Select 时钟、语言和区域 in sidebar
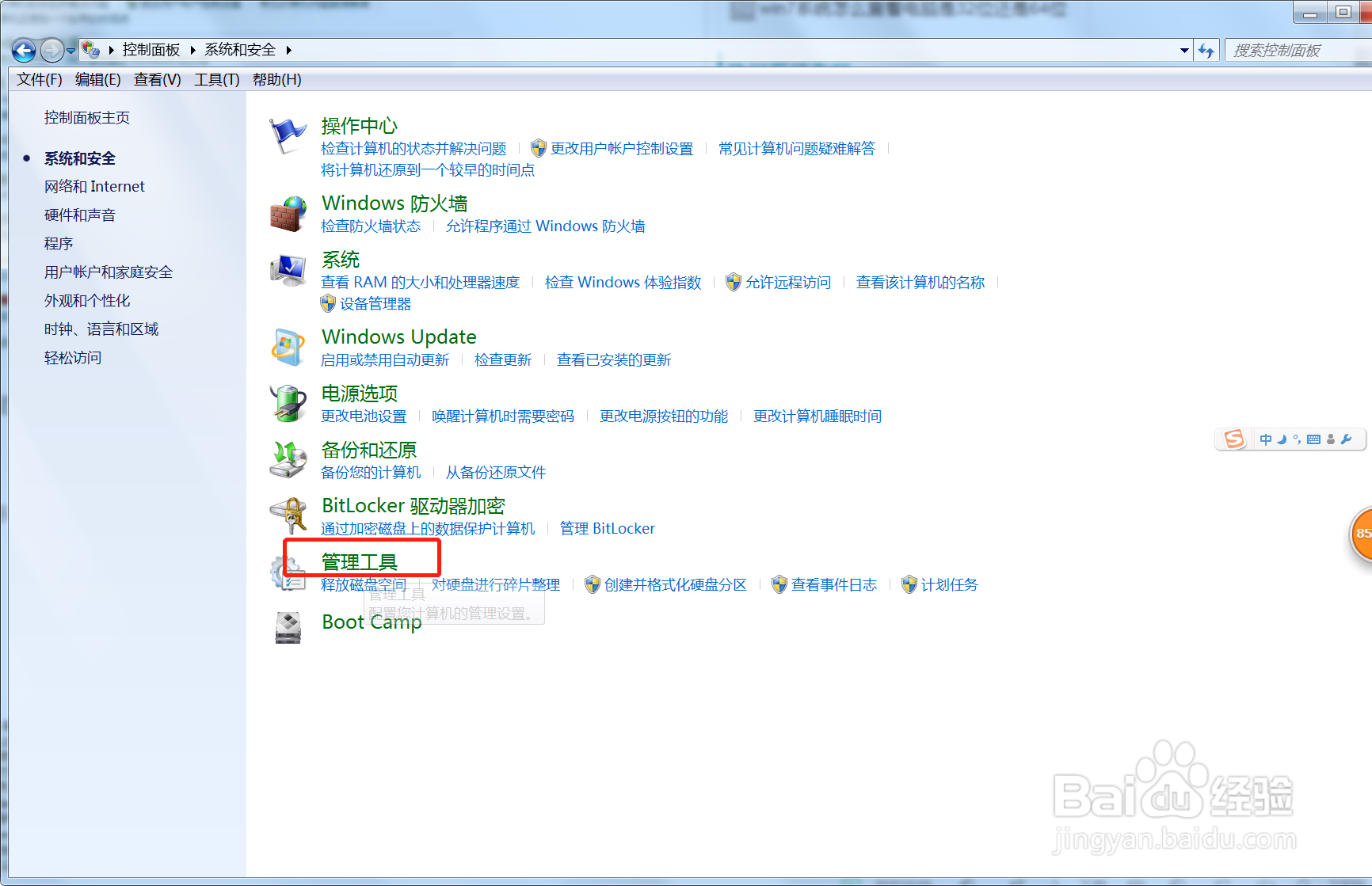The height and width of the screenshot is (886, 1372). coord(101,329)
